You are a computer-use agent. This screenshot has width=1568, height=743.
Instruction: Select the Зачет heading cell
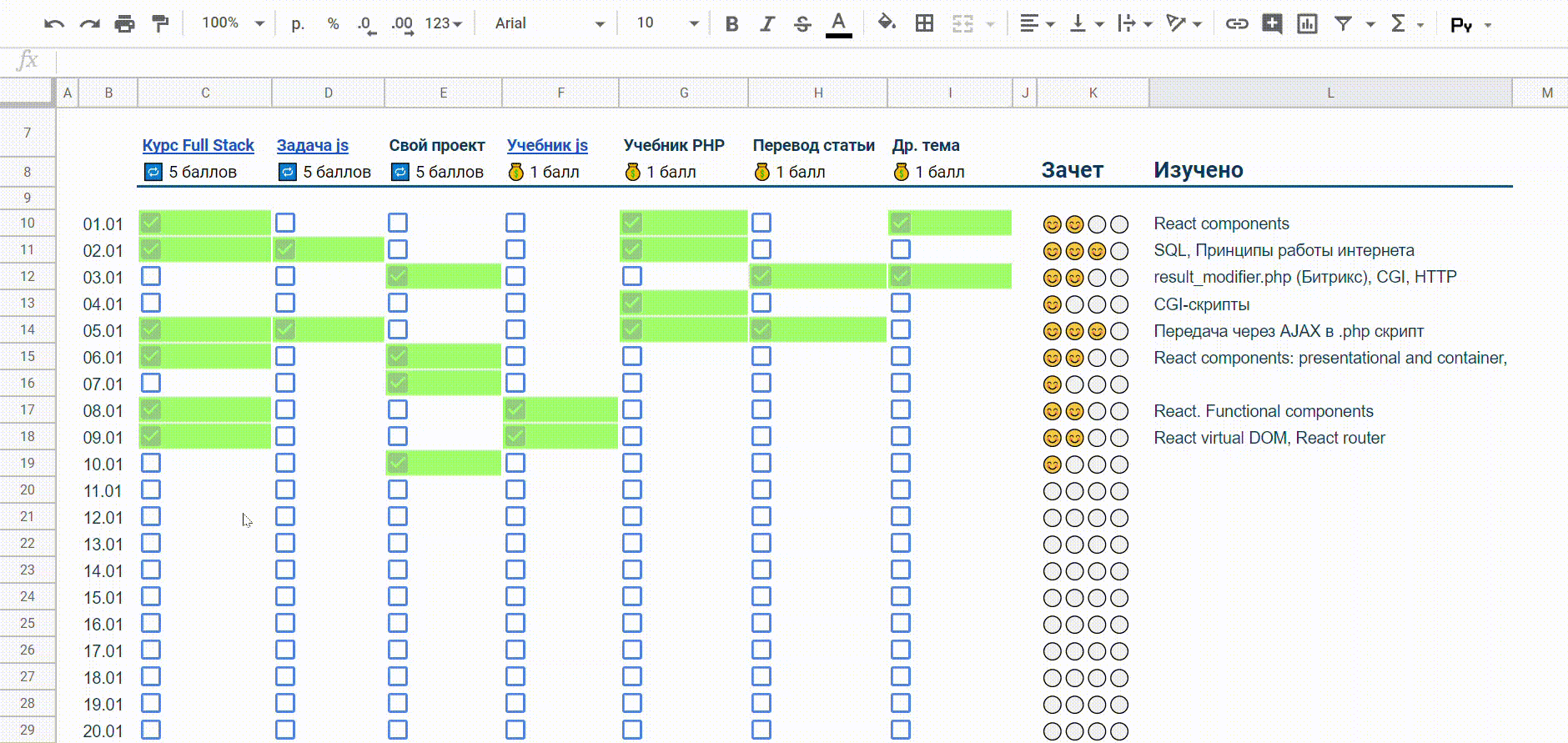(x=1093, y=170)
